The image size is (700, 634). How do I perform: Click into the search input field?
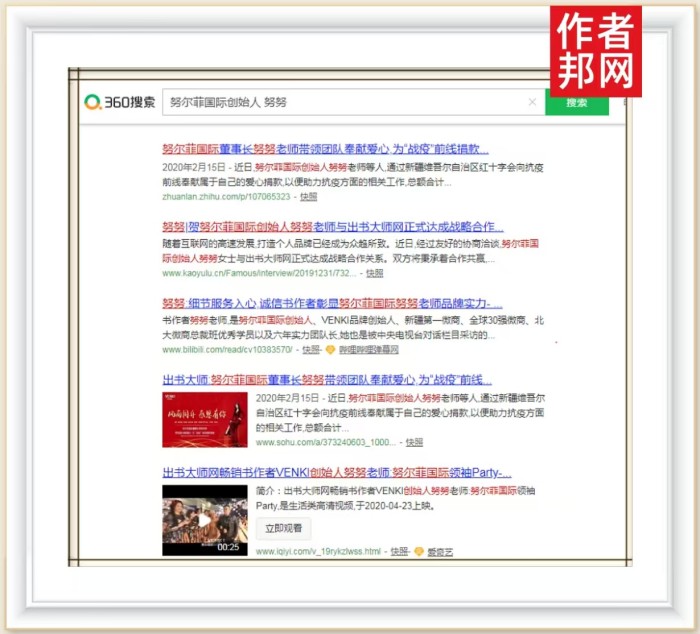340,102
